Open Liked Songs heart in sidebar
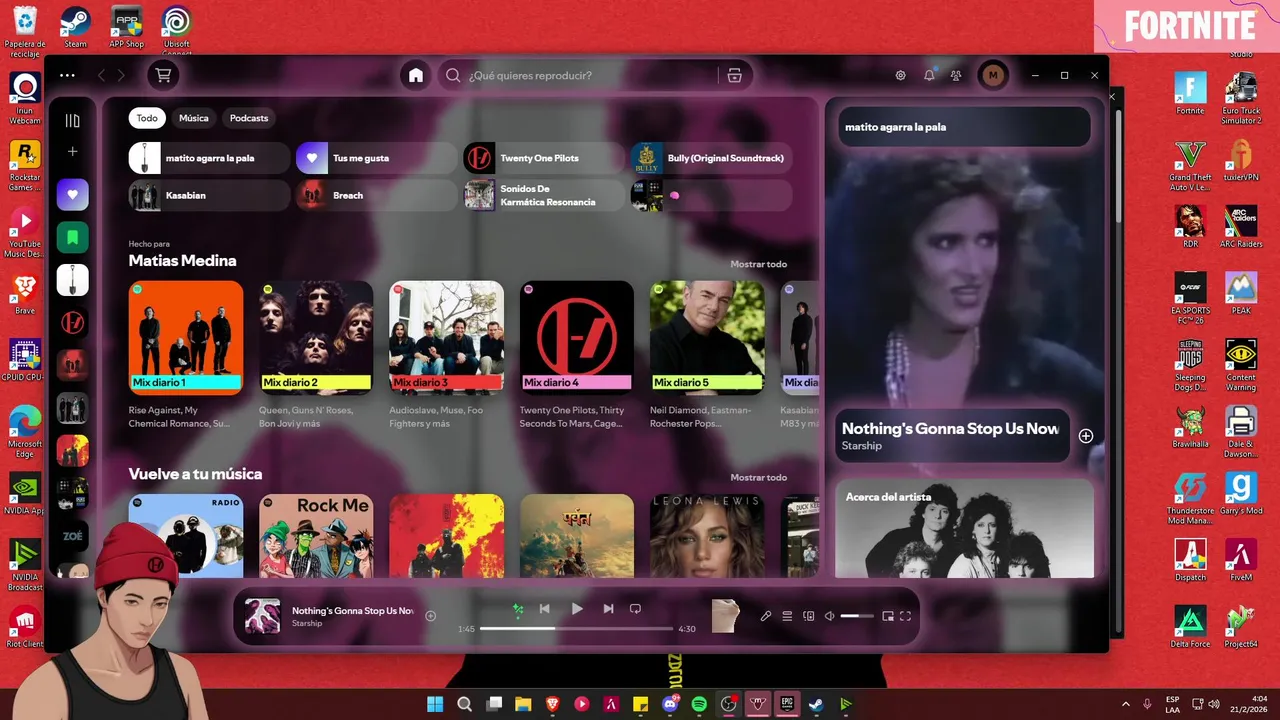 [72, 194]
